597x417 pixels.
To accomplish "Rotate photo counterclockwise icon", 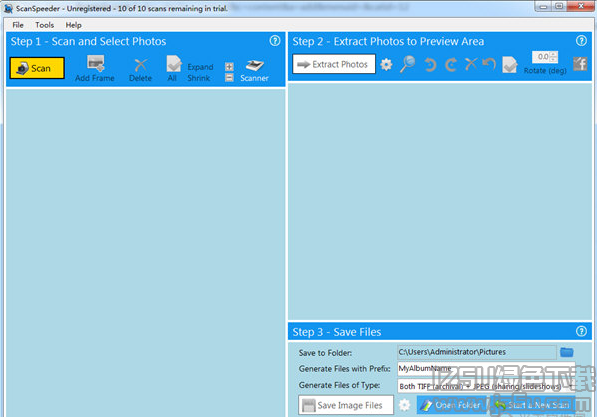I will (x=430, y=65).
